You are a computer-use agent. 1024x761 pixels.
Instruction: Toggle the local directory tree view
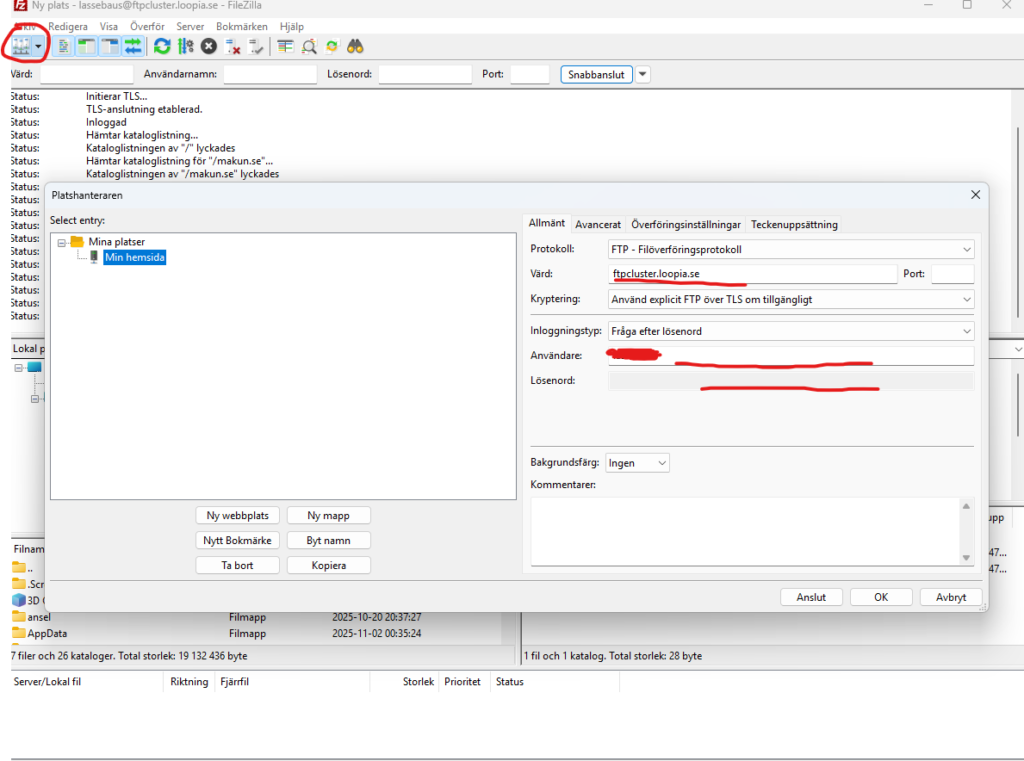click(86, 46)
